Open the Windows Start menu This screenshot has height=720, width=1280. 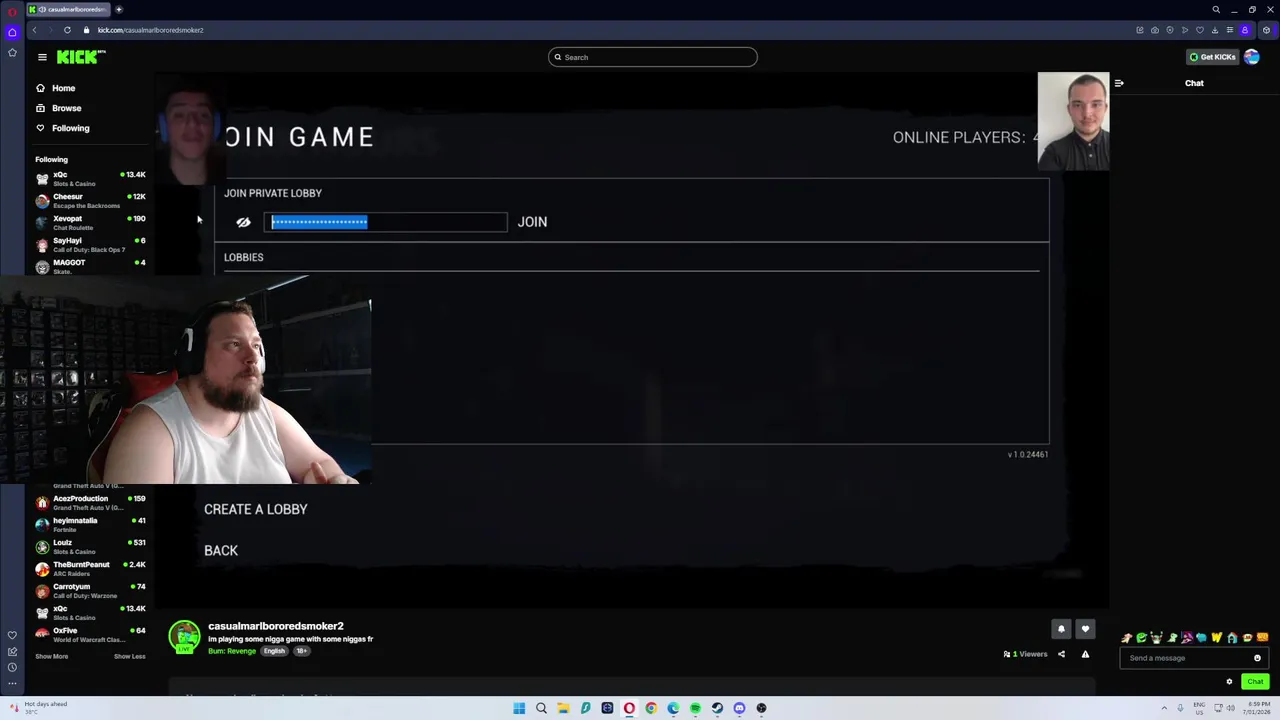coord(519,708)
